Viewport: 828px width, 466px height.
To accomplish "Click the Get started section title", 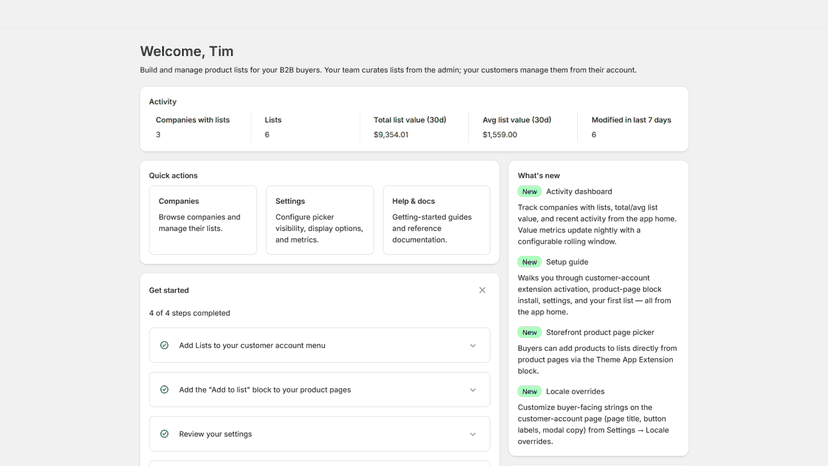I will 168,290.
